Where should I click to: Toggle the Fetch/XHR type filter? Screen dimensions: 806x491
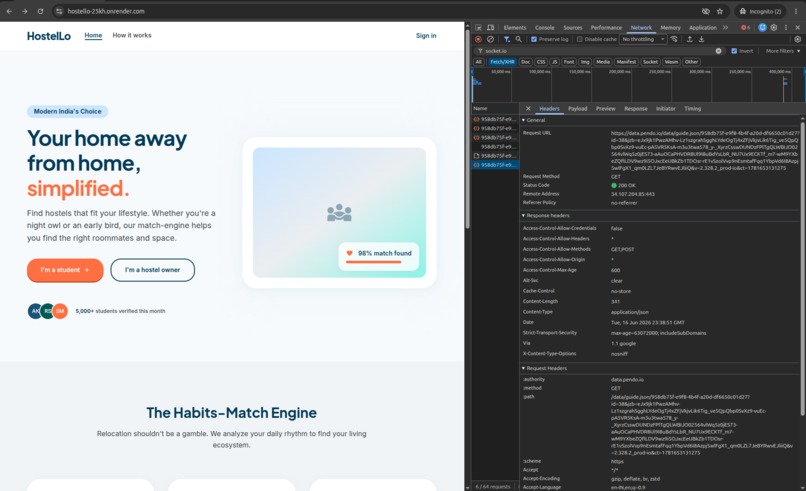point(502,62)
